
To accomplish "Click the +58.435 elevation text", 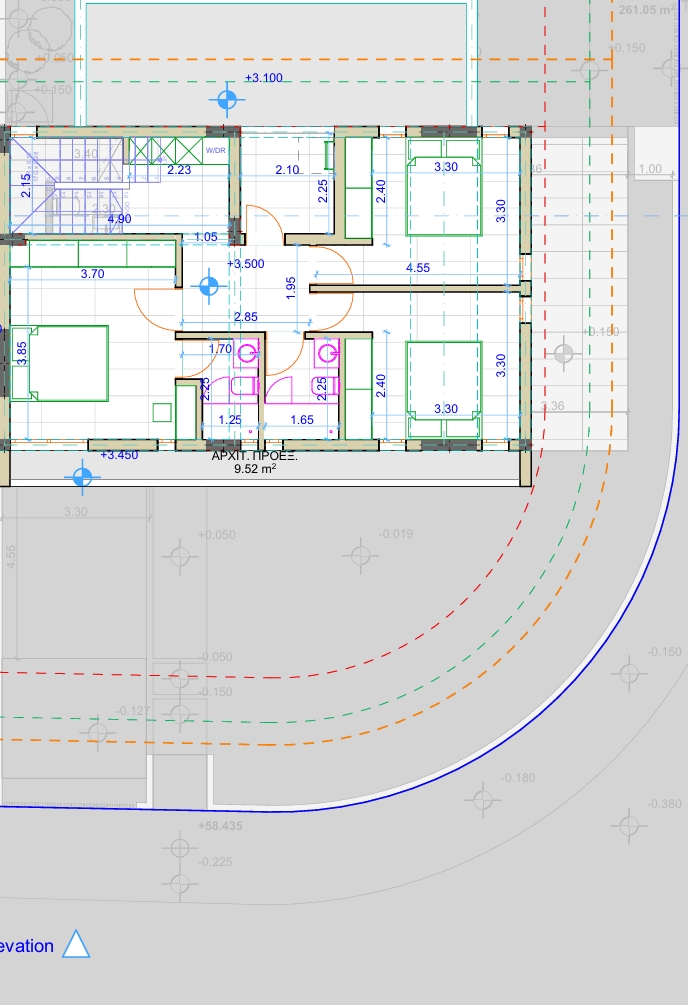I will click(222, 826).
